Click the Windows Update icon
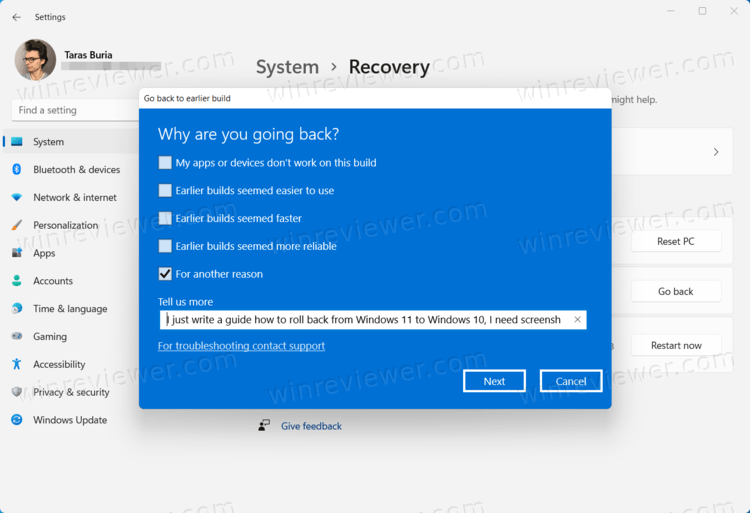This screenshot has width=750, height=513. click(x=17, y=420)
